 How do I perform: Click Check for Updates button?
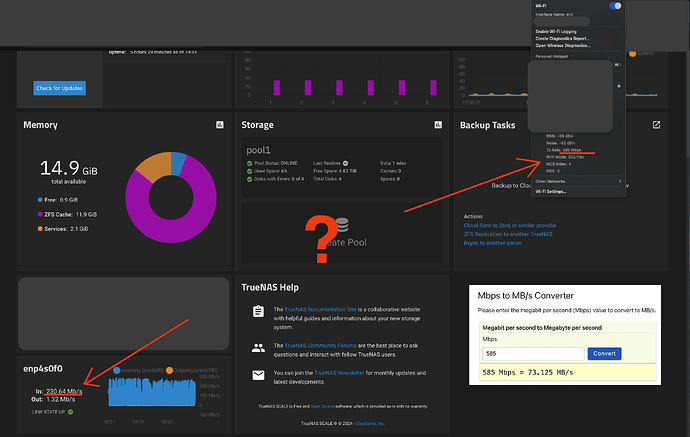[59, 88]
